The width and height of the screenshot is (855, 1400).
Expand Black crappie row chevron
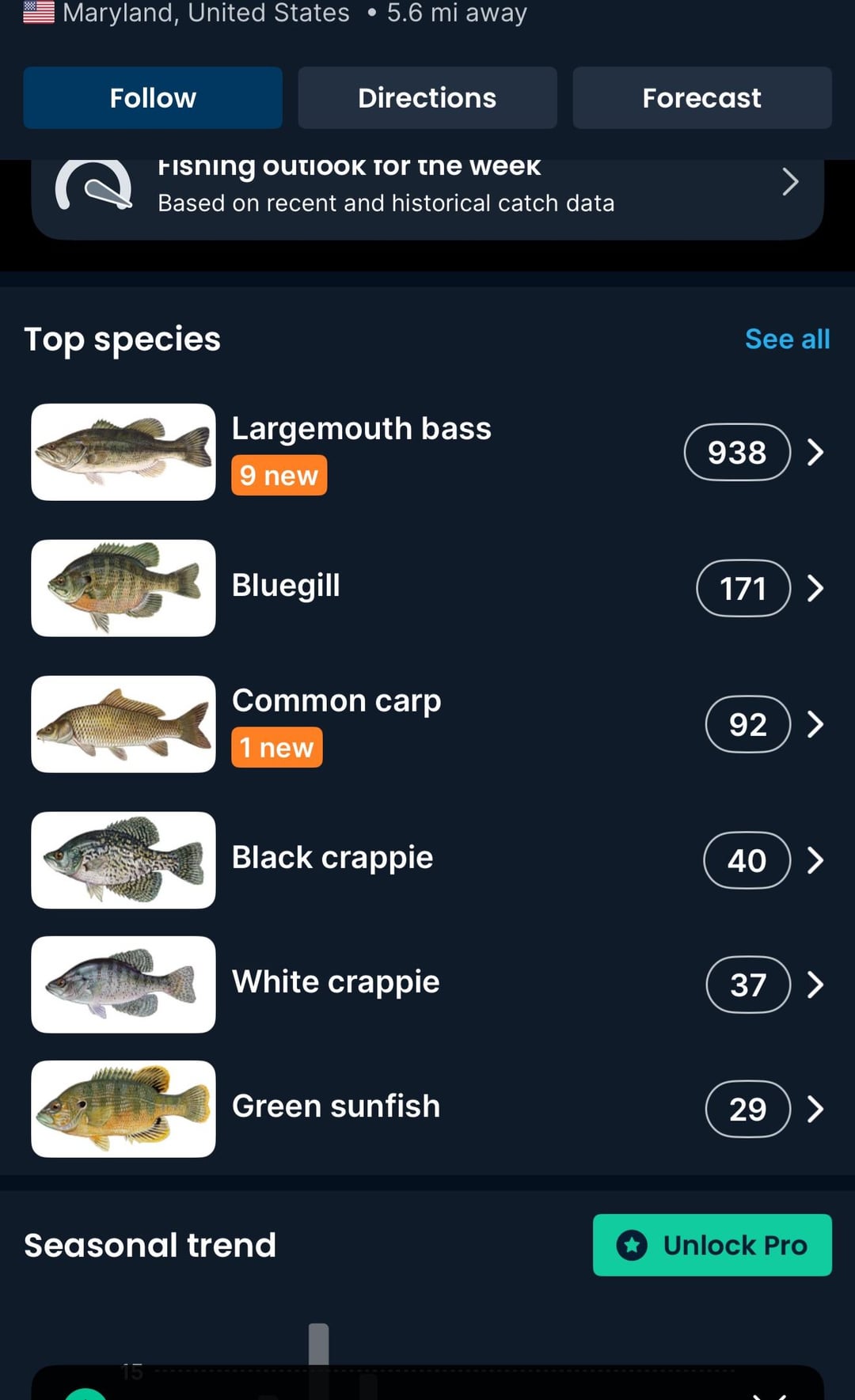click(815, 860)
